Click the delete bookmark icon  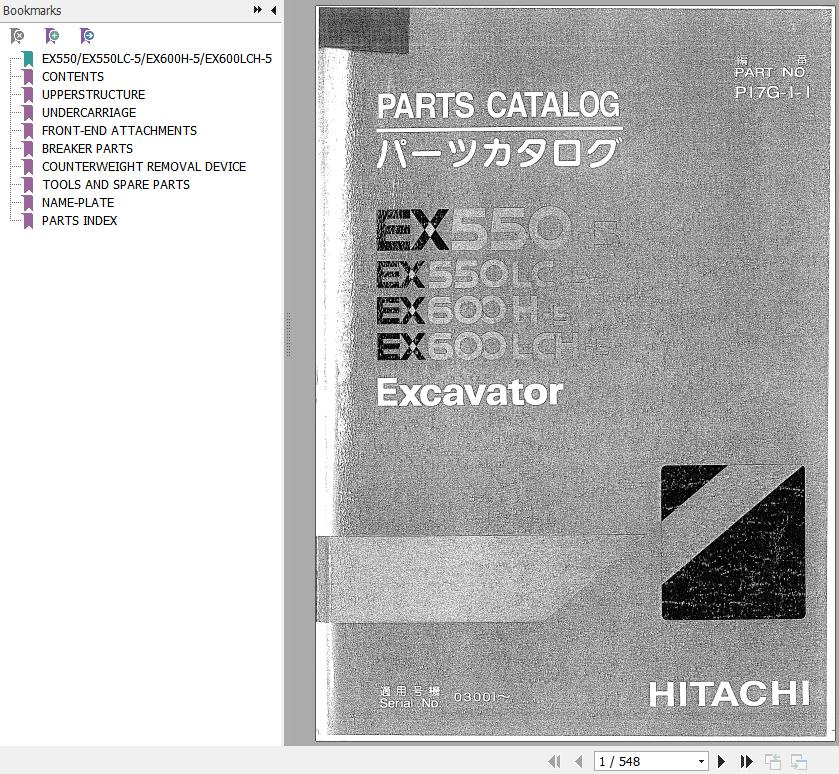[x=17, y=36]
